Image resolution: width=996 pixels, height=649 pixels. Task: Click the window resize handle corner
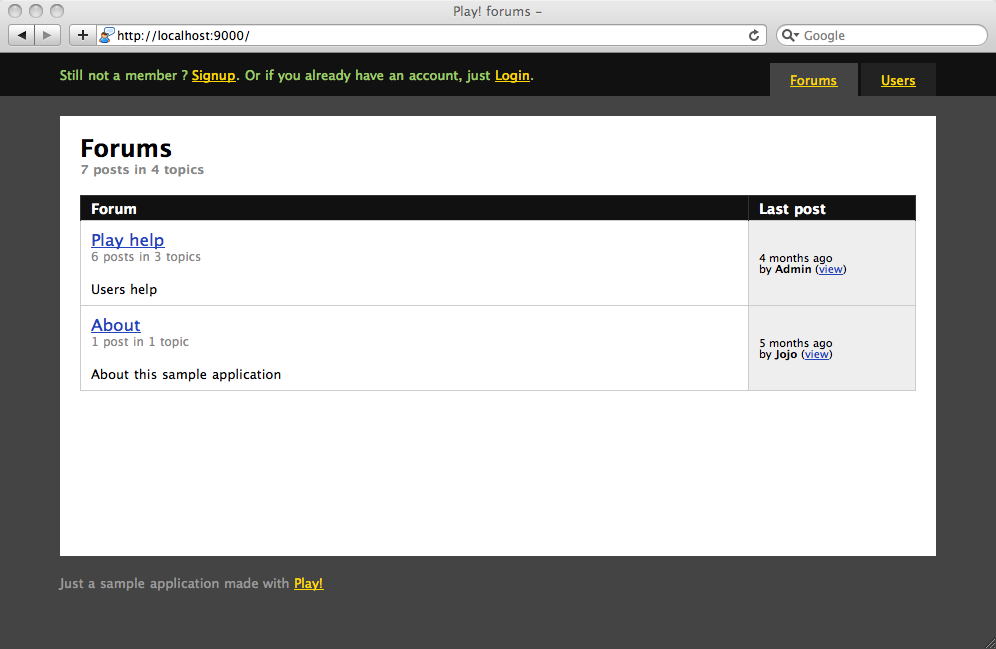coord(988,641)
